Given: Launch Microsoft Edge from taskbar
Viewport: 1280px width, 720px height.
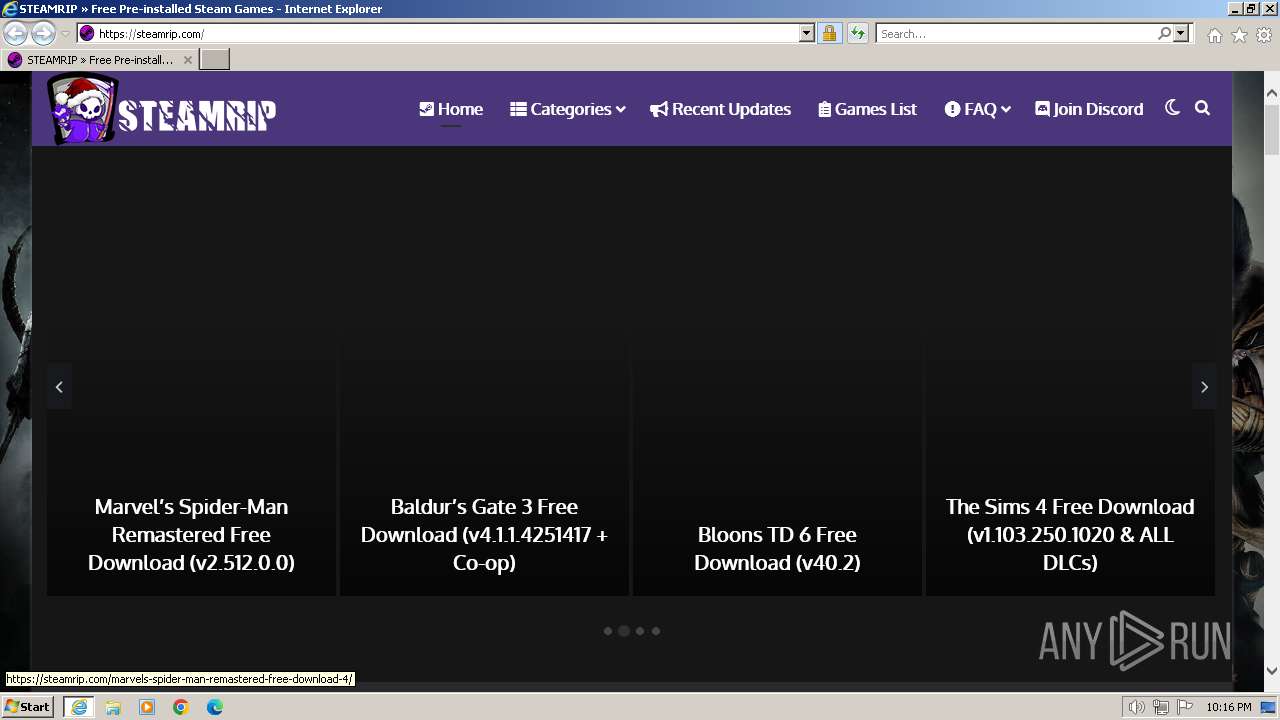Looking at the screenshot, I should pos(215,707).
